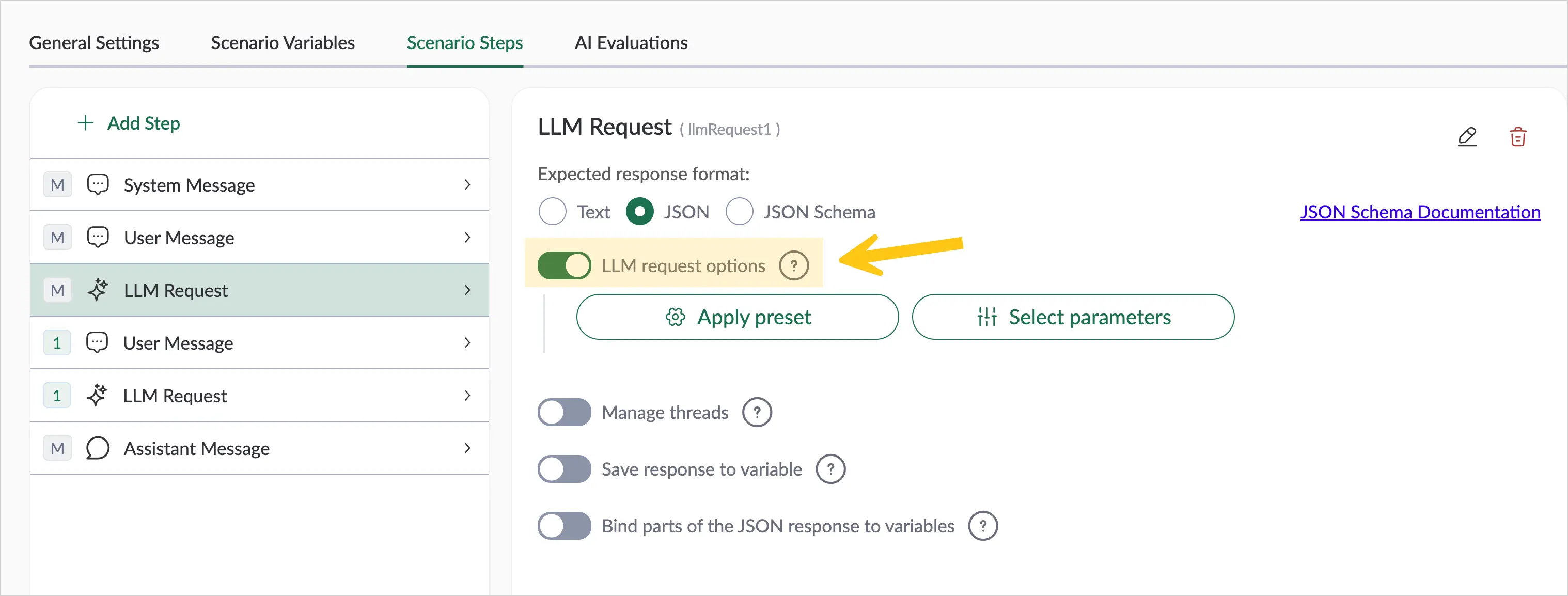Click the edit pencil icon for LLM Request

click(x=1467, y=136)
